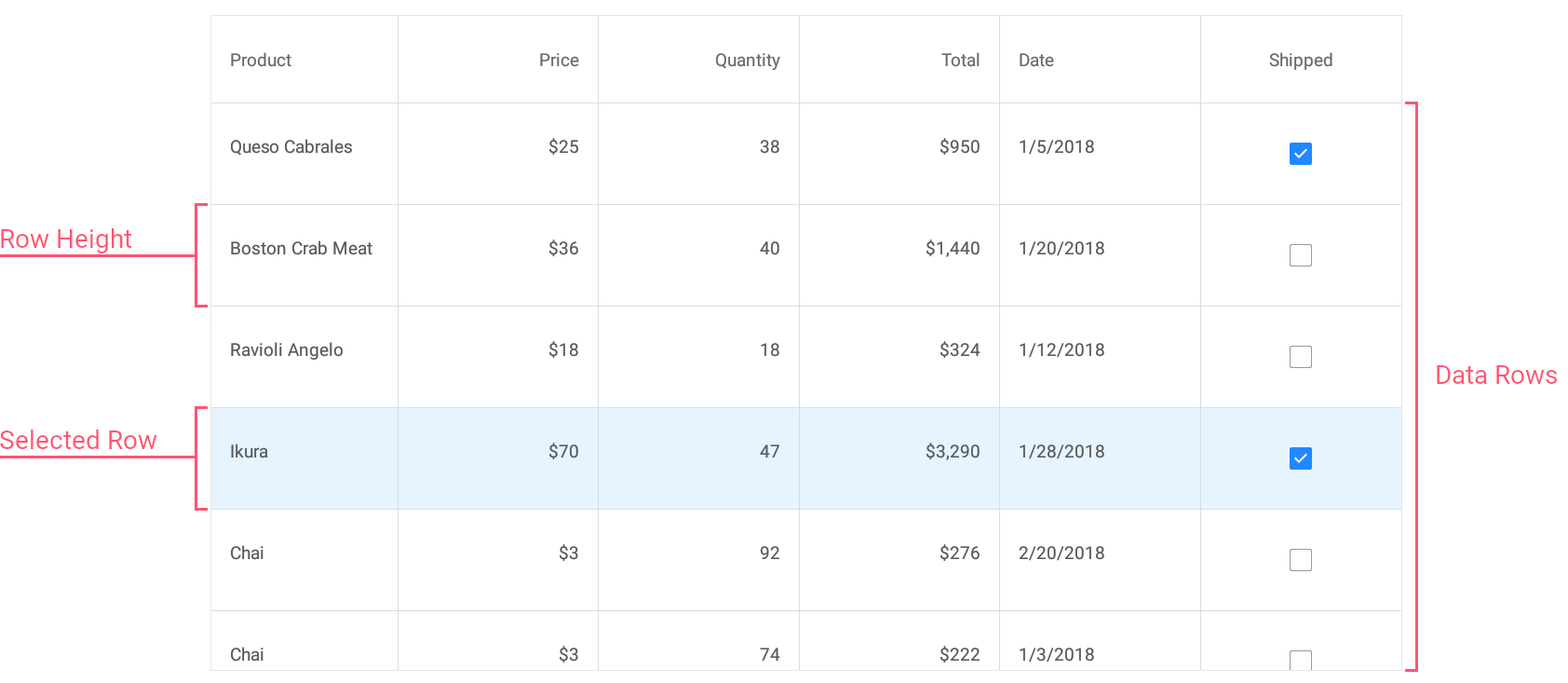Click the Ikura cell in selected row
The height and width of the screenshot is (683, 1568).
pyautogui.click(x=304, y=458)
